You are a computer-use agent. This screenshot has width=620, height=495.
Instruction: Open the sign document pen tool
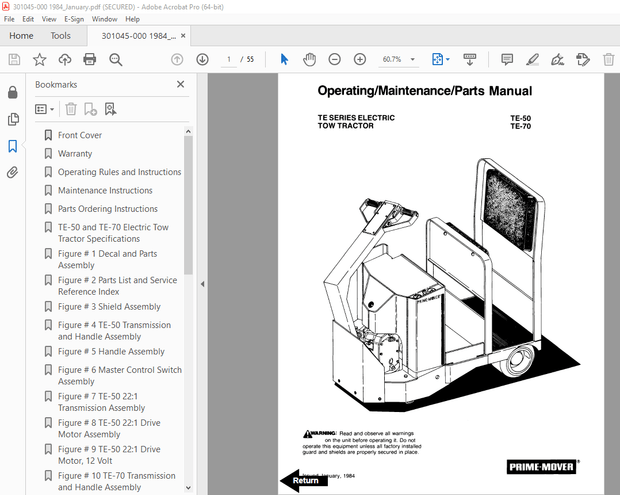(x=558, y=60)
